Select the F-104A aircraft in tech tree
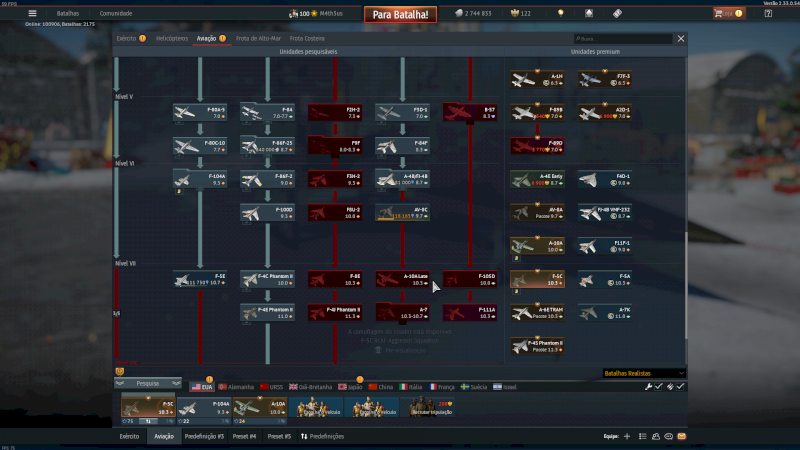This screenshot has height=450, width=800. tap(200, 180)
